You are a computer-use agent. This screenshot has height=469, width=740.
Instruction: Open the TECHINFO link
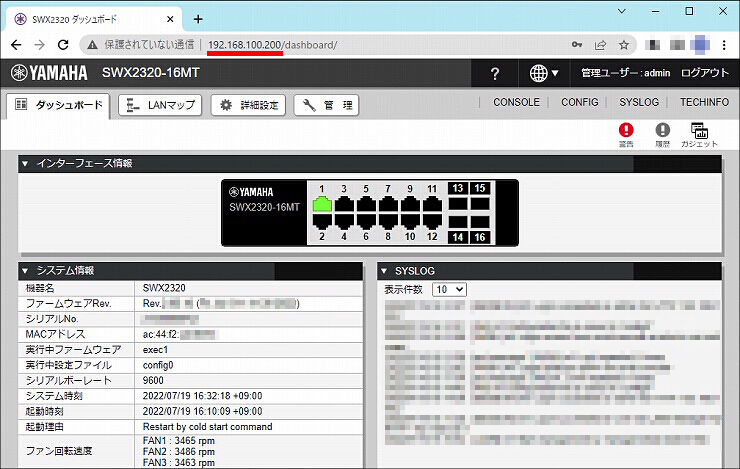click(704, 102)
